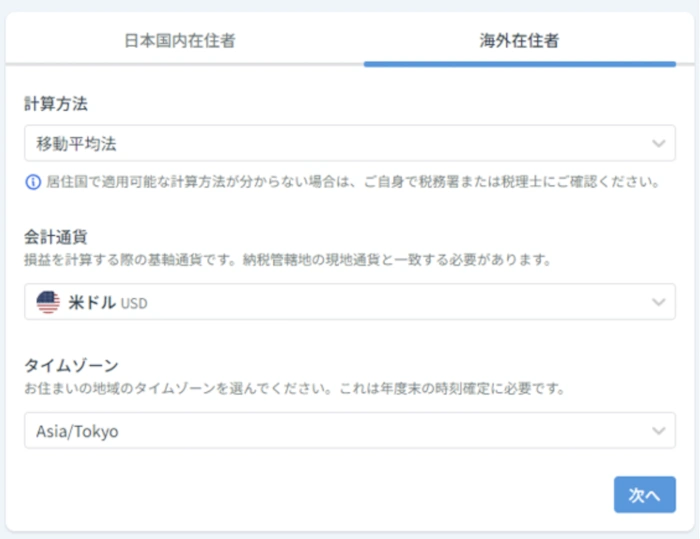
Task: Click the 計算方法 section label
Action: pyautogui.click(x=56, y=104)
